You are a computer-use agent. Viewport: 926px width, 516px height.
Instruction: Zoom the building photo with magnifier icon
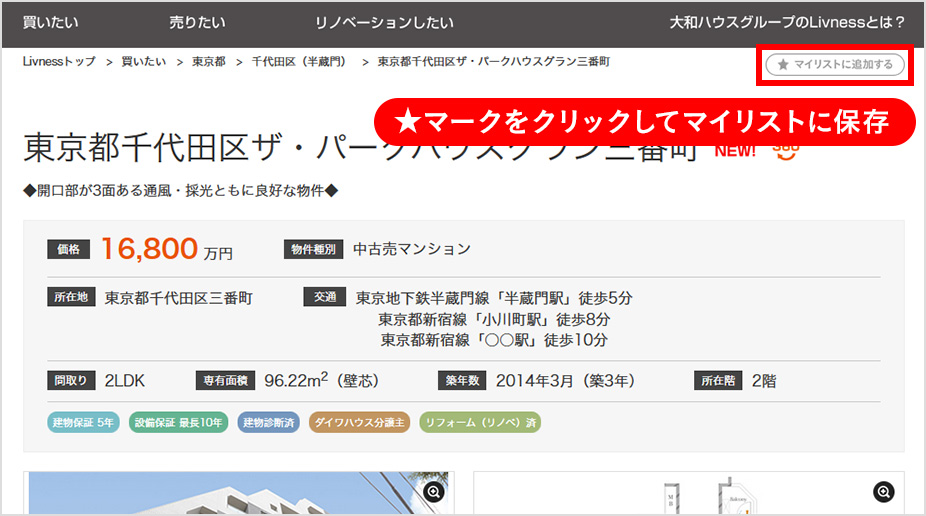pos(434,492)
